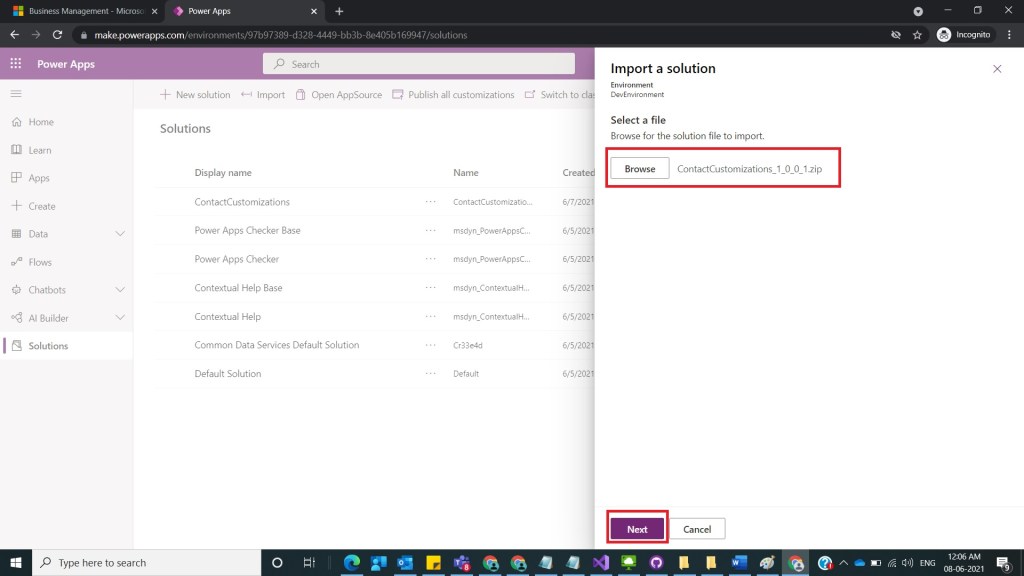Viewport: 1024px width, 576px height.
Task: Go to Home in the sidebar
Action: (41, 122)
